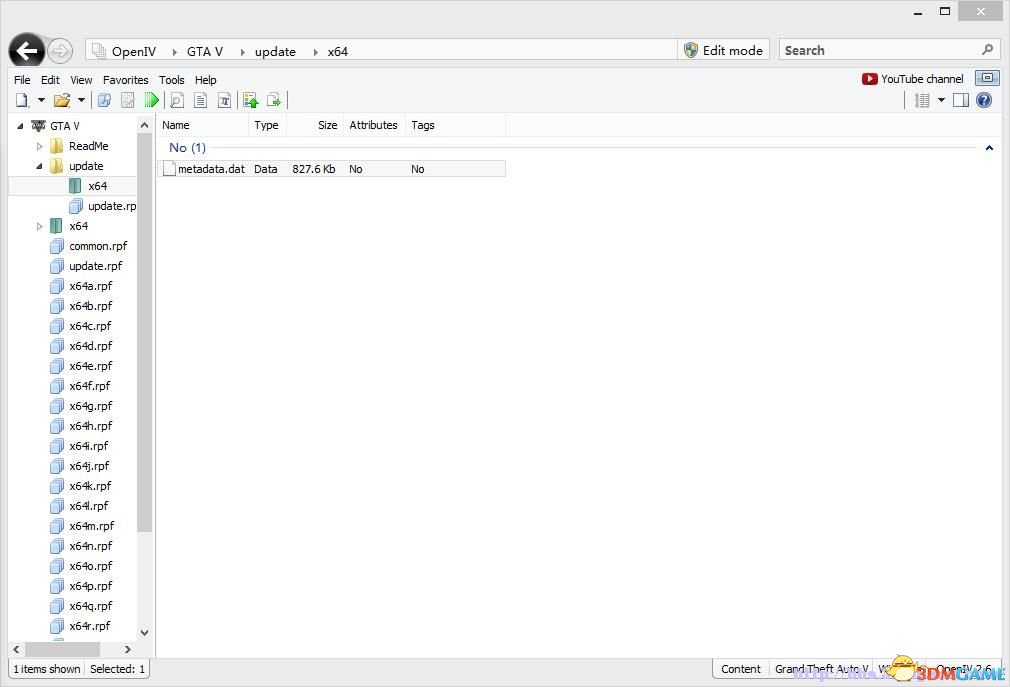The image size is (1010, 687).
Task: Click the view mode list icon
Action: 922,100
